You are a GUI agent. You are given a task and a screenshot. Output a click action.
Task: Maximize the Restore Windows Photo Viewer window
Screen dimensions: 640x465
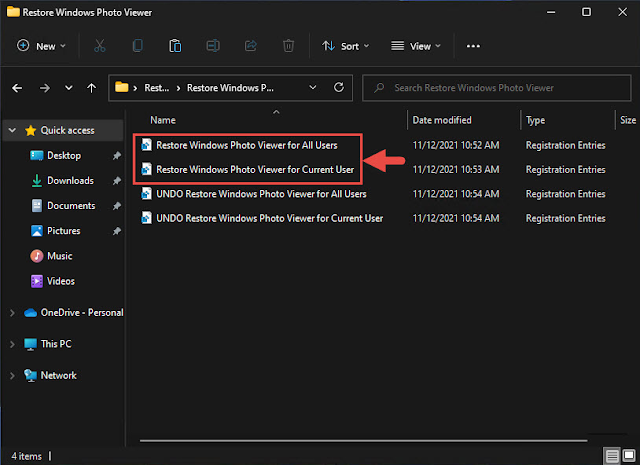(586, 12)
